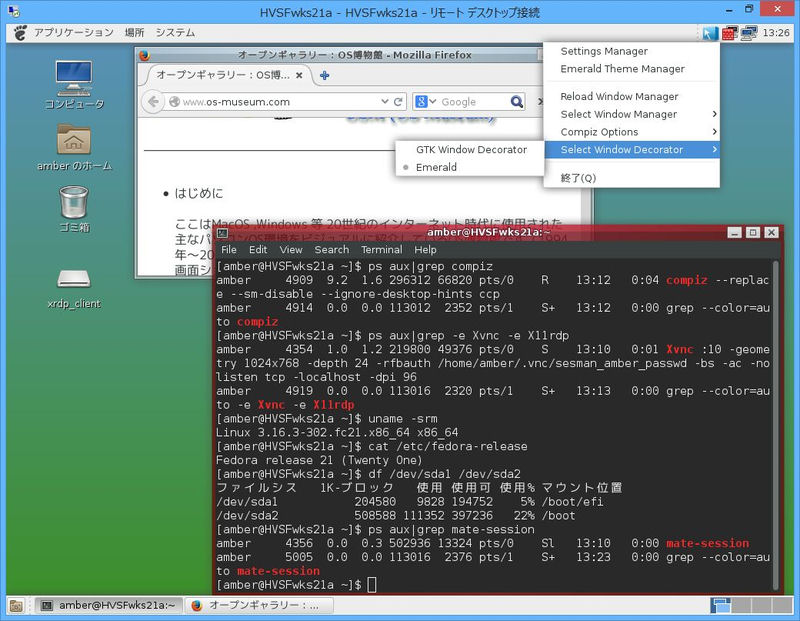
Task: Open the xrdp_client drive icon
Action: pyautogui.click(x=74, y=289)
